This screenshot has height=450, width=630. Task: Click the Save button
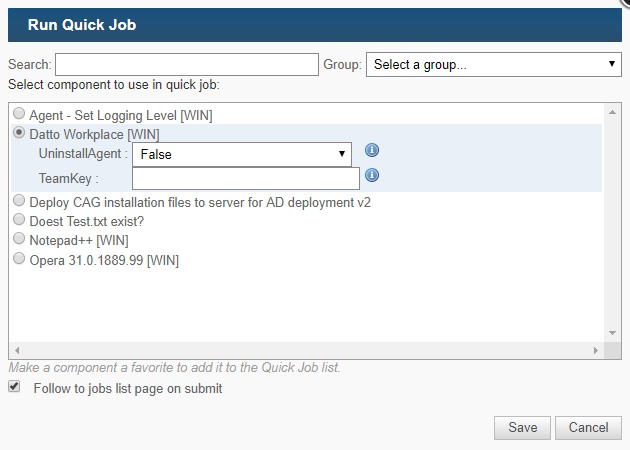pos(522,428)
